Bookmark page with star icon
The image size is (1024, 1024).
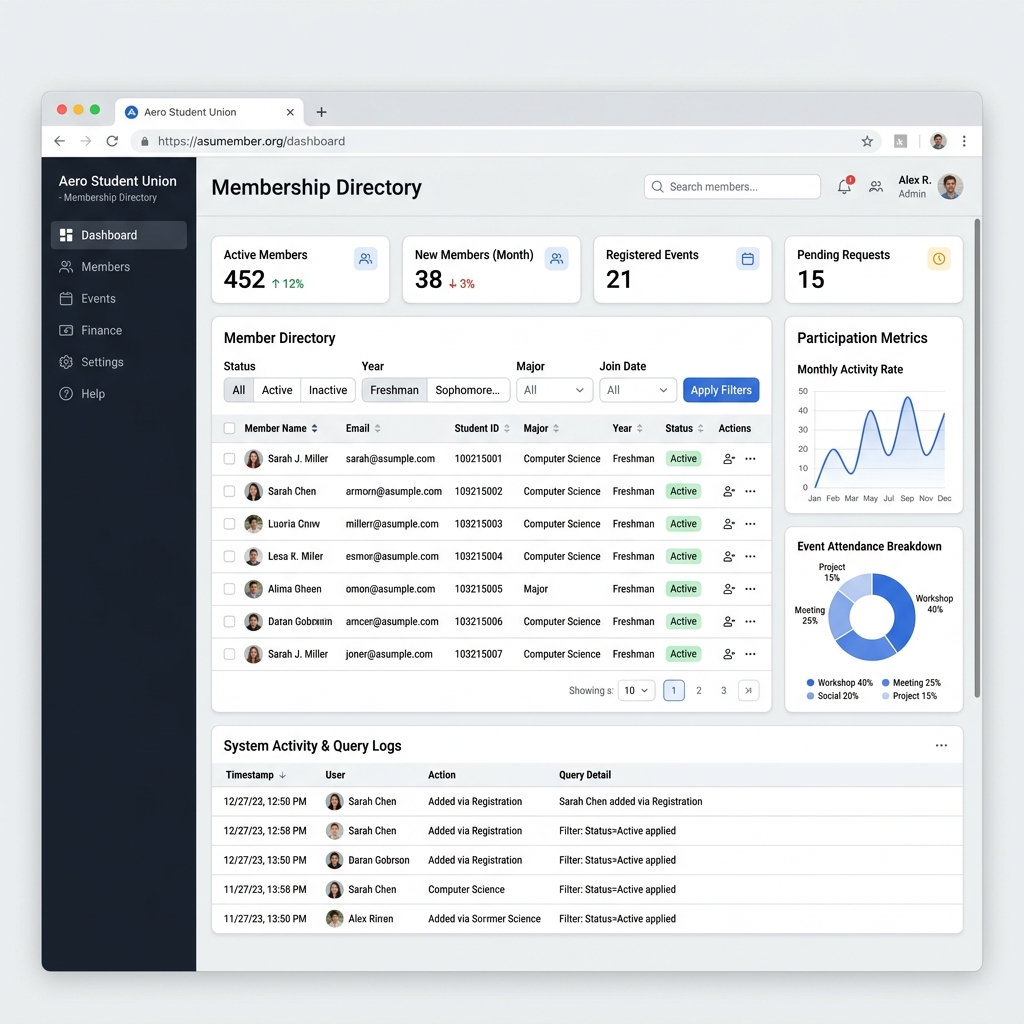tap(867, 141)
